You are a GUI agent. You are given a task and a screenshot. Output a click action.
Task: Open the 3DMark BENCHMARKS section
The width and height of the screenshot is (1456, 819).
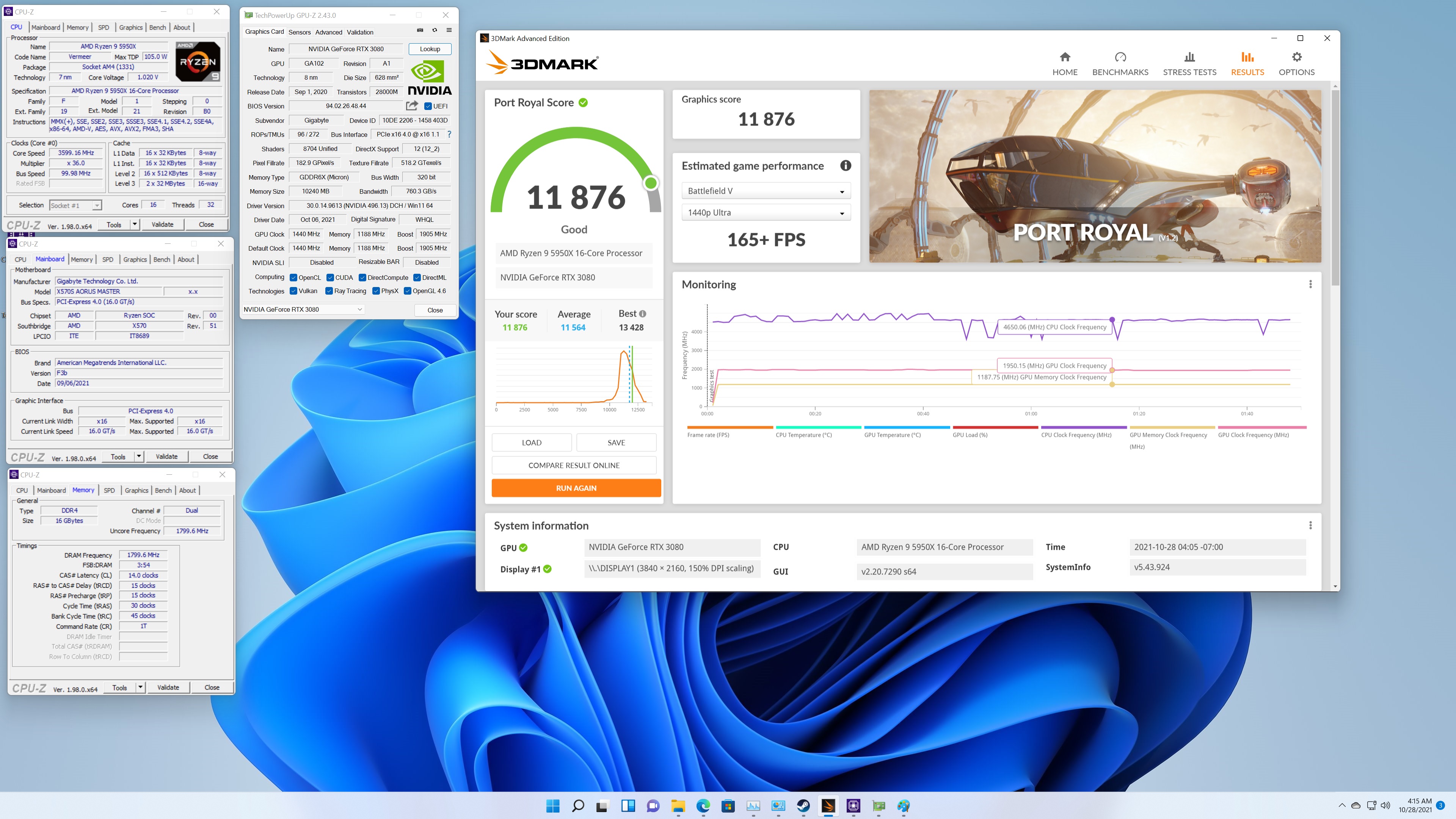(x=1120, y=64)
